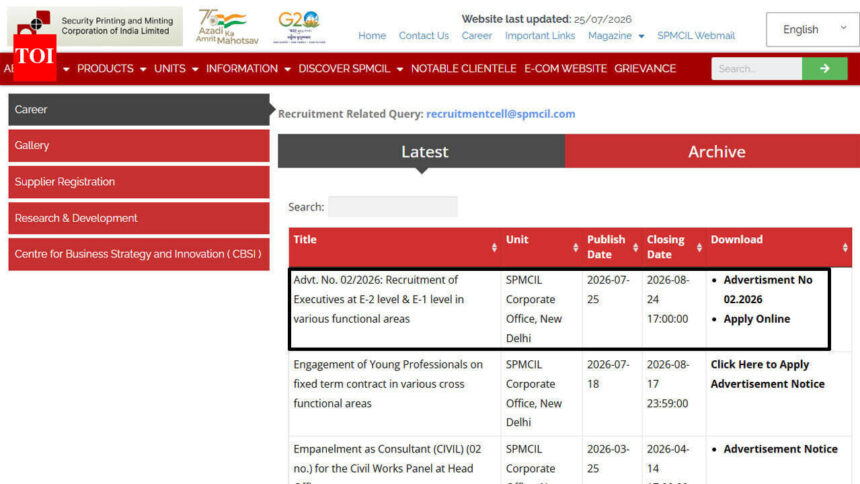Open Contact Us link
This screenshot has height=484, width=860.
(x=423, y=36)
